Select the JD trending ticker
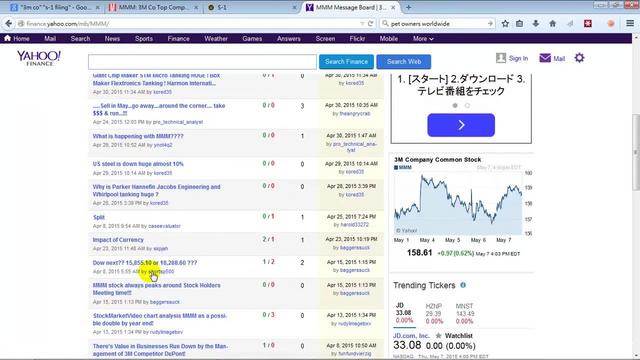The width and height of the screenshot is (640, 360). click(404, 313)
